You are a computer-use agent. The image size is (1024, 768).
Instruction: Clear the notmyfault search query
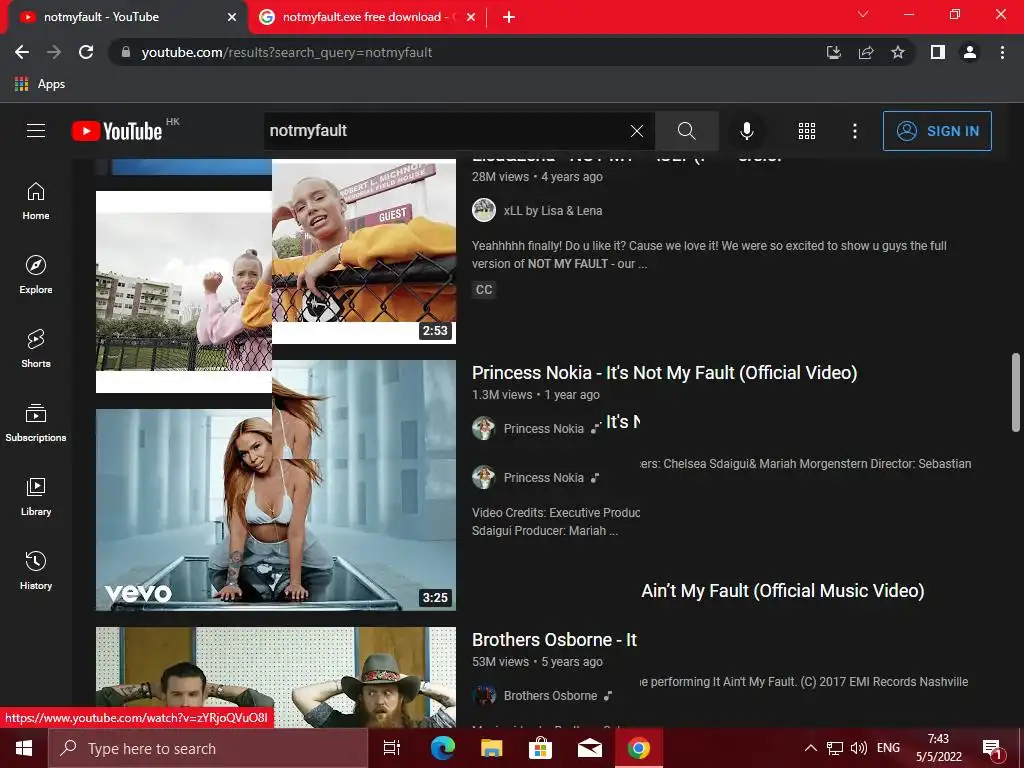point(637,131)
